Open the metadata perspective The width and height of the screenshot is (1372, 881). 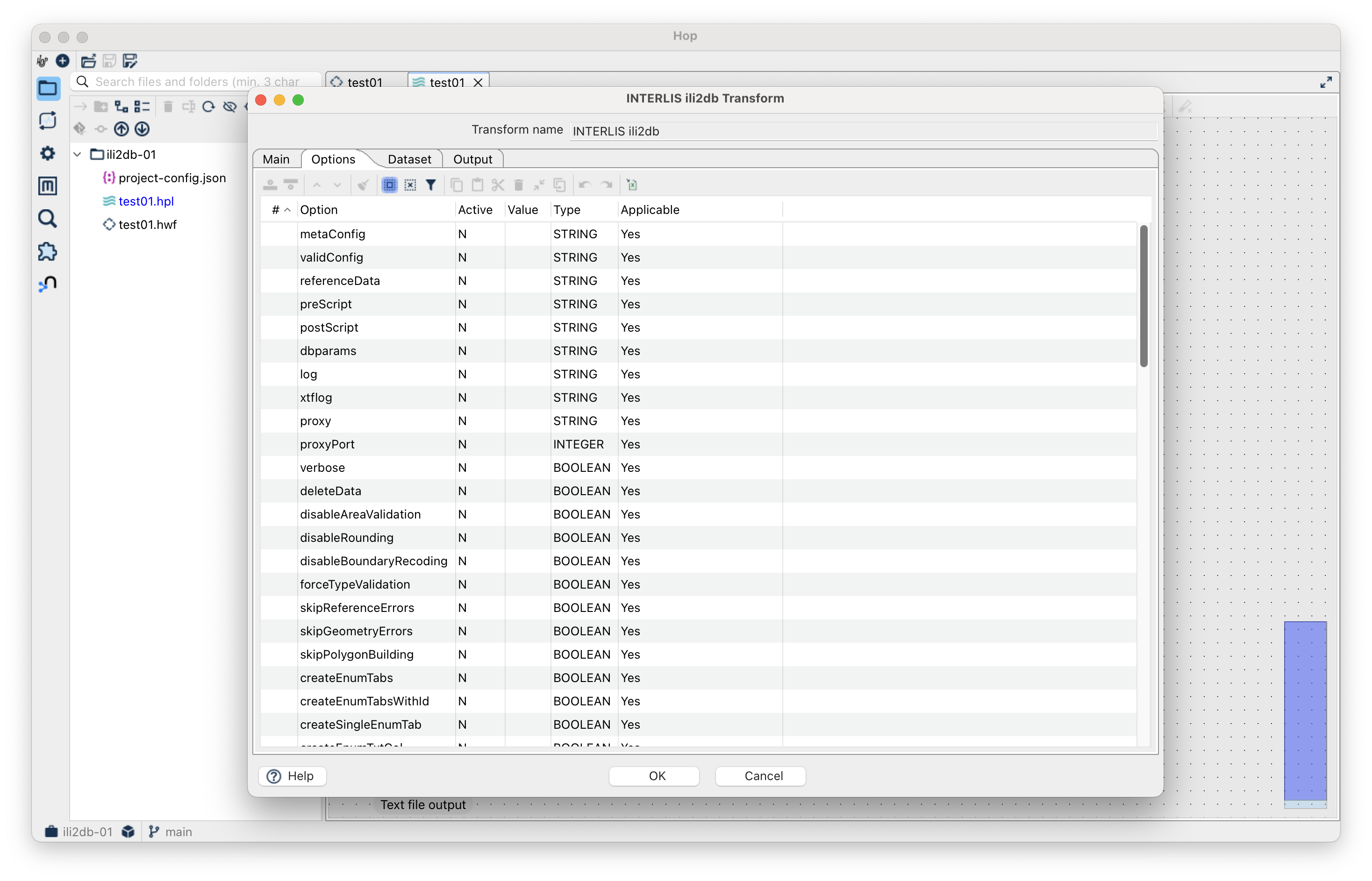48,186
